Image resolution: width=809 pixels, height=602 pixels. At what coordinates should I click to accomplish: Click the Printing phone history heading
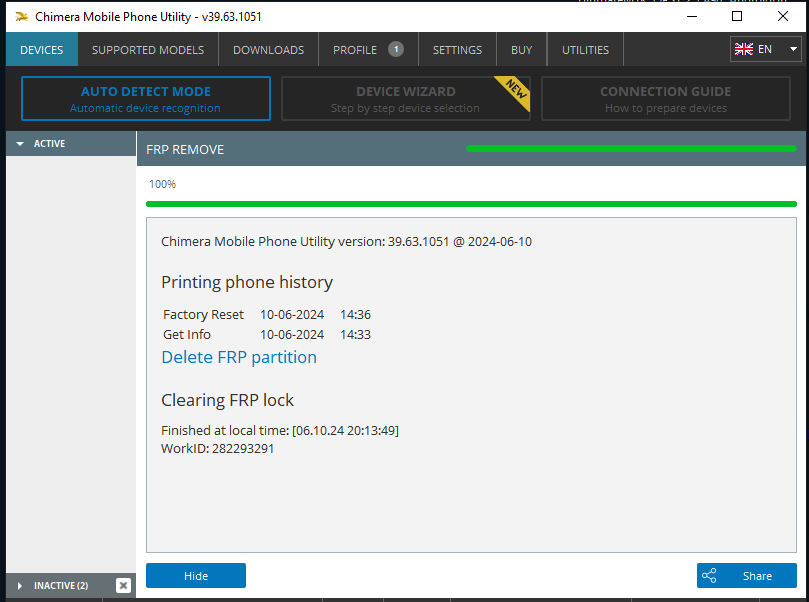[247, 282]
